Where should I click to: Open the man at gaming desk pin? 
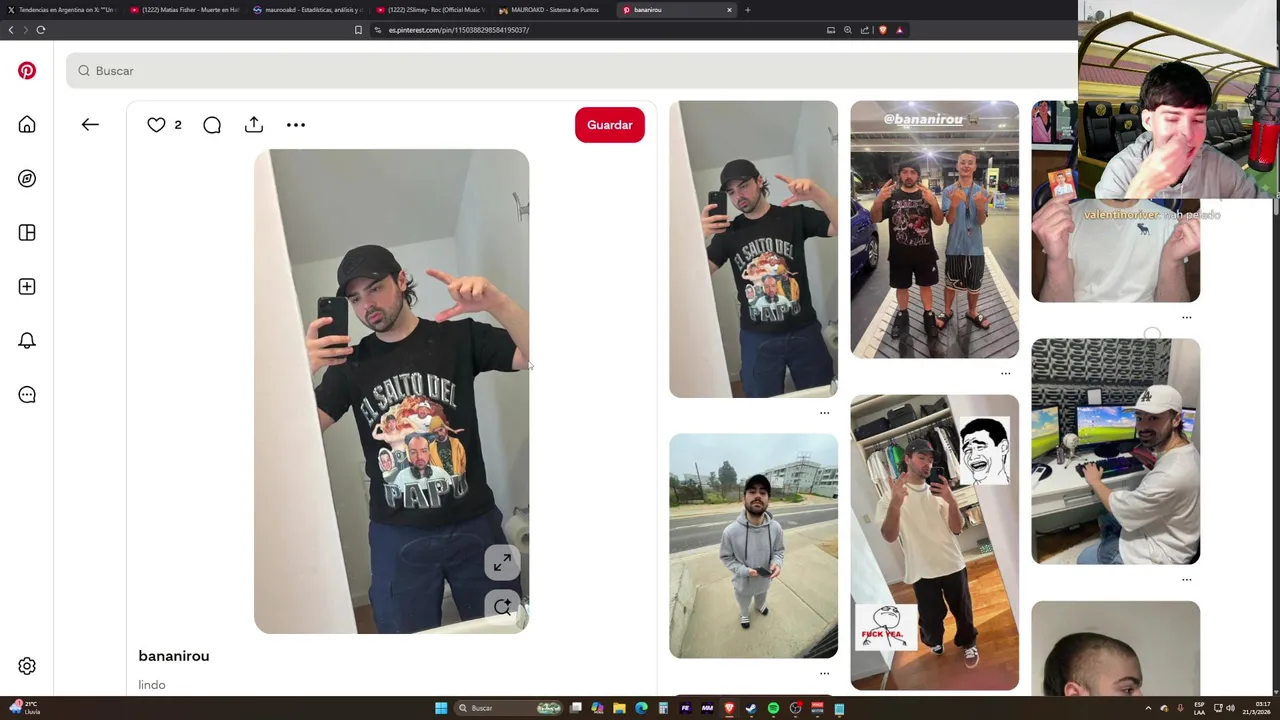point(1115,451)
